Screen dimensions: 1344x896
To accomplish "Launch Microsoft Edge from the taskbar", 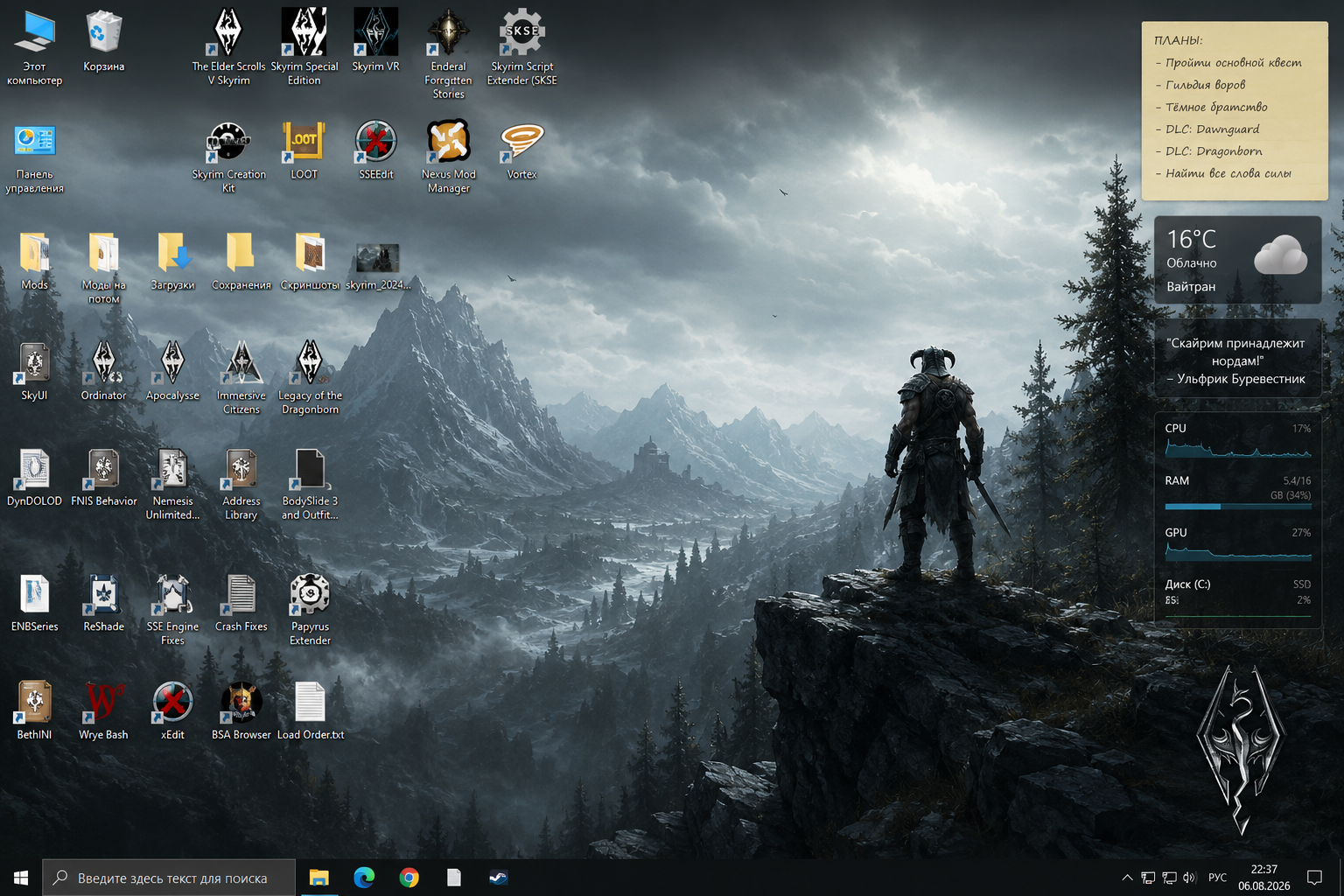I will point(364,878).
